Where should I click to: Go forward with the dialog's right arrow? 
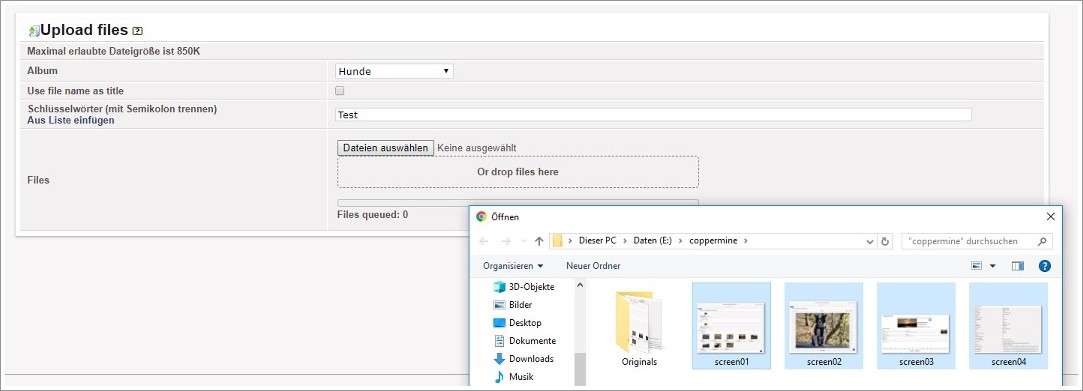tap(506, 241)
